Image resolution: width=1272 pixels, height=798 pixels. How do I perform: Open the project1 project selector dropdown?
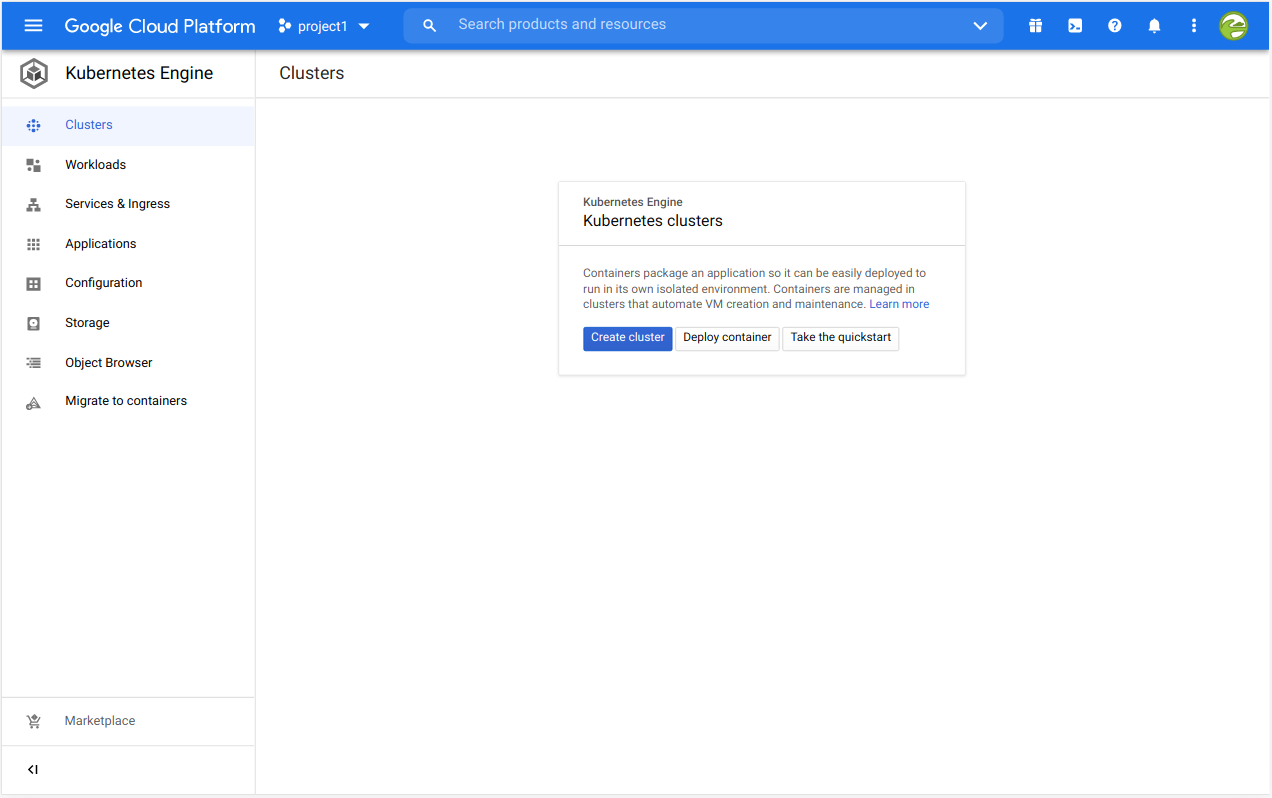click(324, 26)
